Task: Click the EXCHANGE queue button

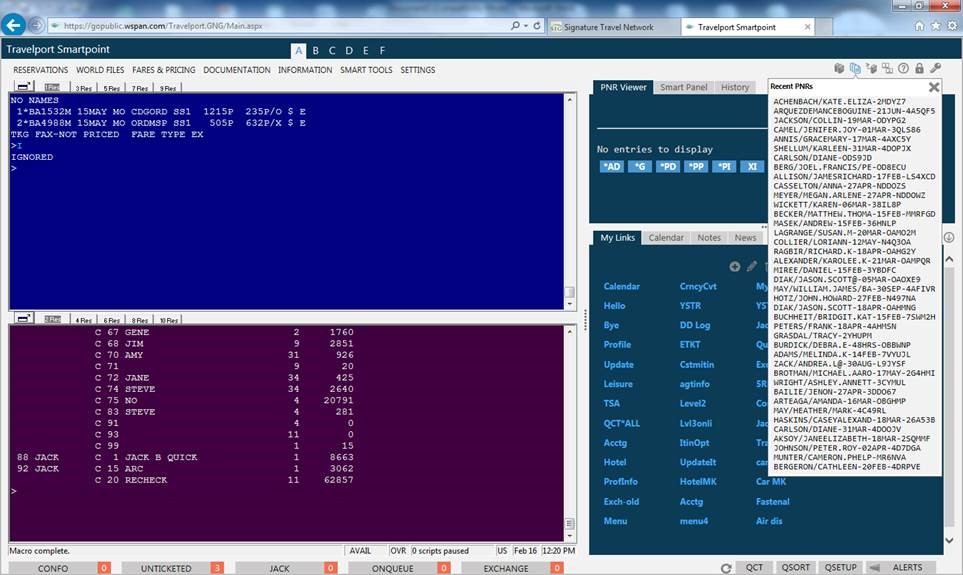Action: (513, 568)
